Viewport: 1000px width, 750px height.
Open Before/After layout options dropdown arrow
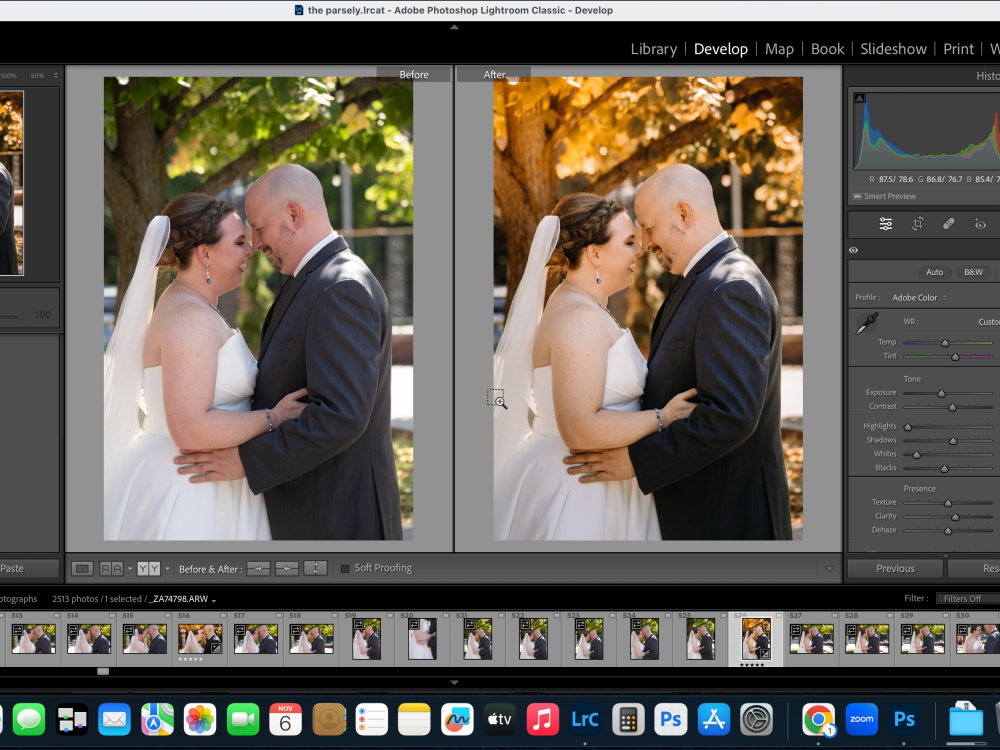click(x=167, y=568)
